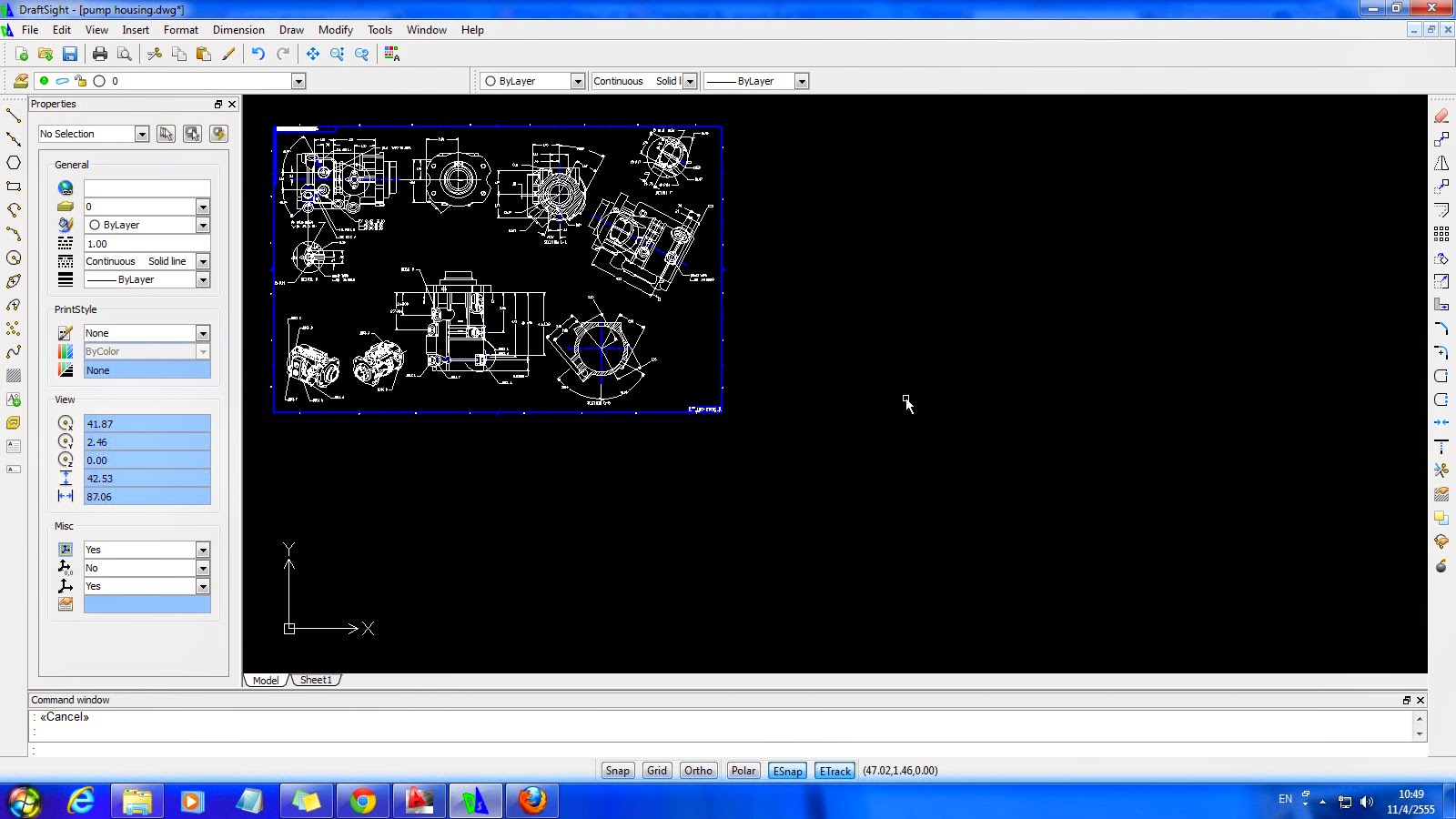This screenshot has height=819, width=1456.
Task: Select the Line draw tool
Action: (13, 116)
